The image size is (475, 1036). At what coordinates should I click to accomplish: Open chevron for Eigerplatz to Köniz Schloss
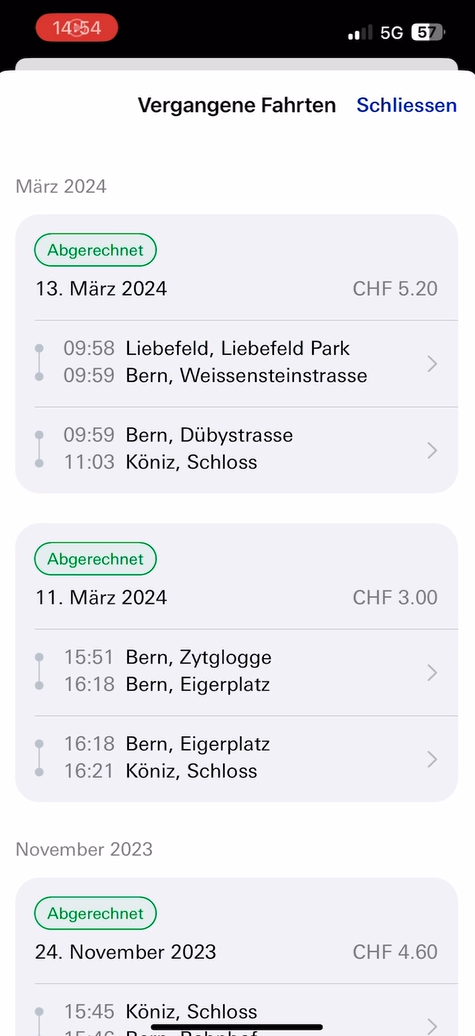pos(432,759)
